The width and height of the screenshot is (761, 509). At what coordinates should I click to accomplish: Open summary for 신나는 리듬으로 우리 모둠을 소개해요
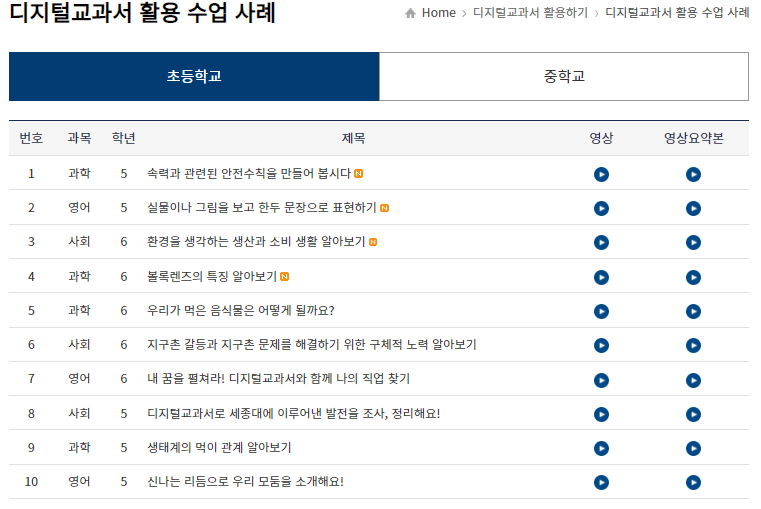click(693, 482)
